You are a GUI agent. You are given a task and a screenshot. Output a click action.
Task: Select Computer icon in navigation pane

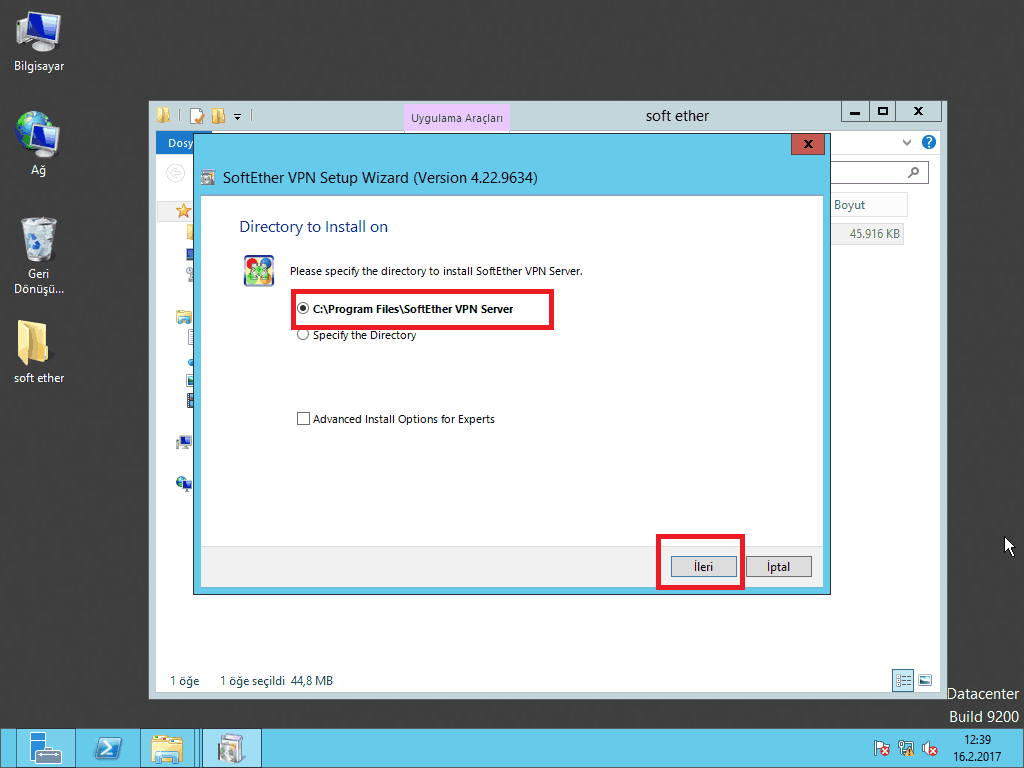pos(184,442)
